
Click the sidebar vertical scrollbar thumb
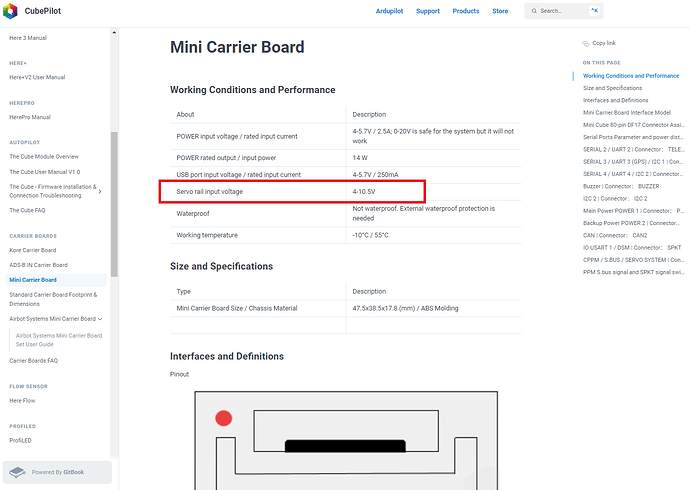click(114, 205)
